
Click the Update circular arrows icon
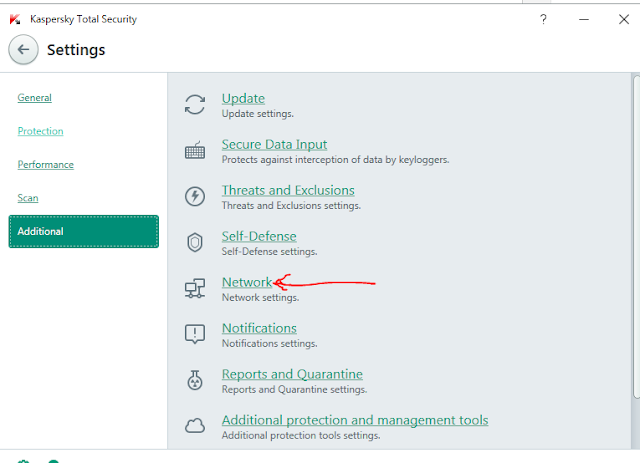196,104
